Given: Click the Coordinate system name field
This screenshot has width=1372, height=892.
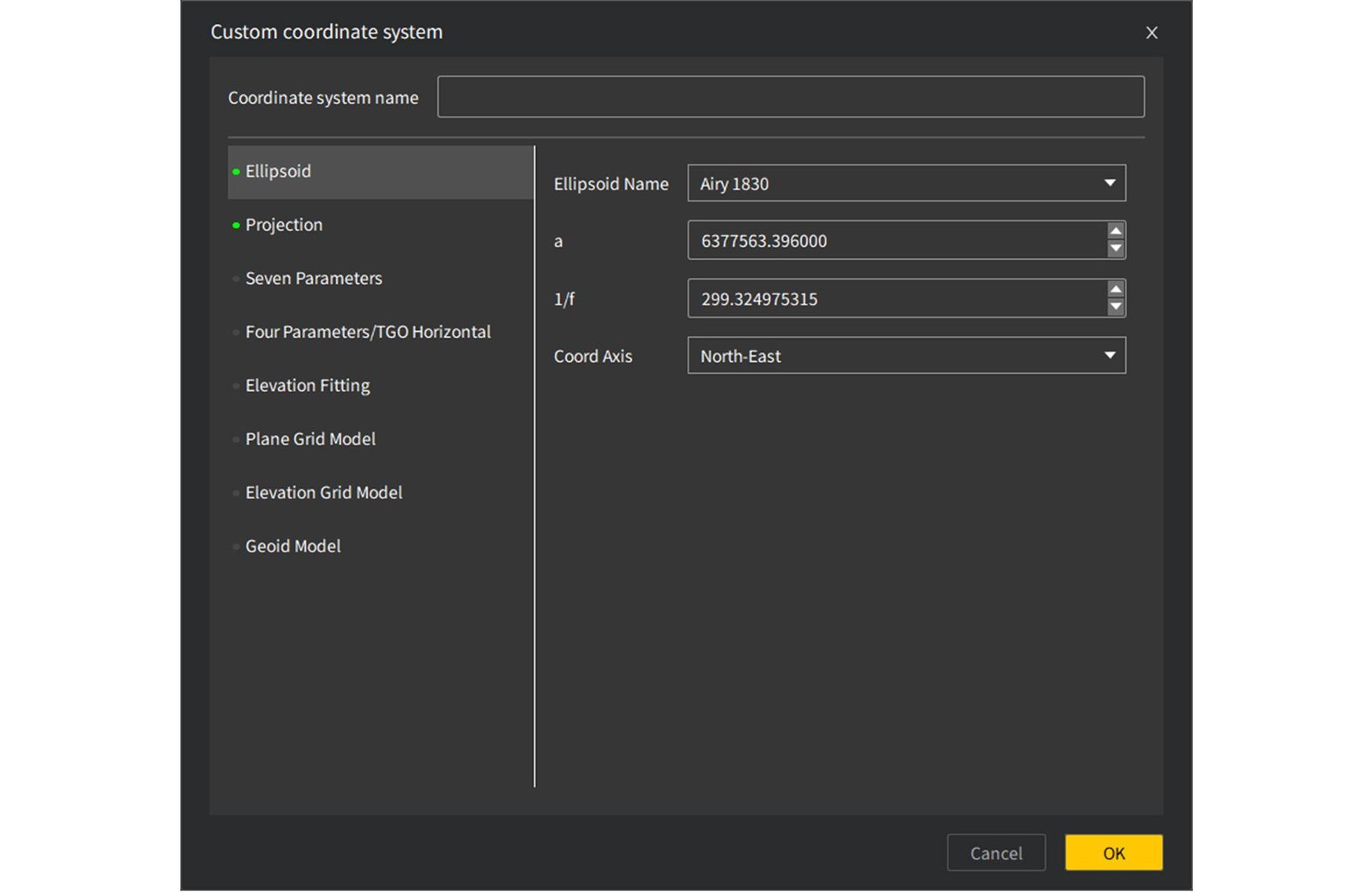Looking at the screenshot, I should 791,97.
